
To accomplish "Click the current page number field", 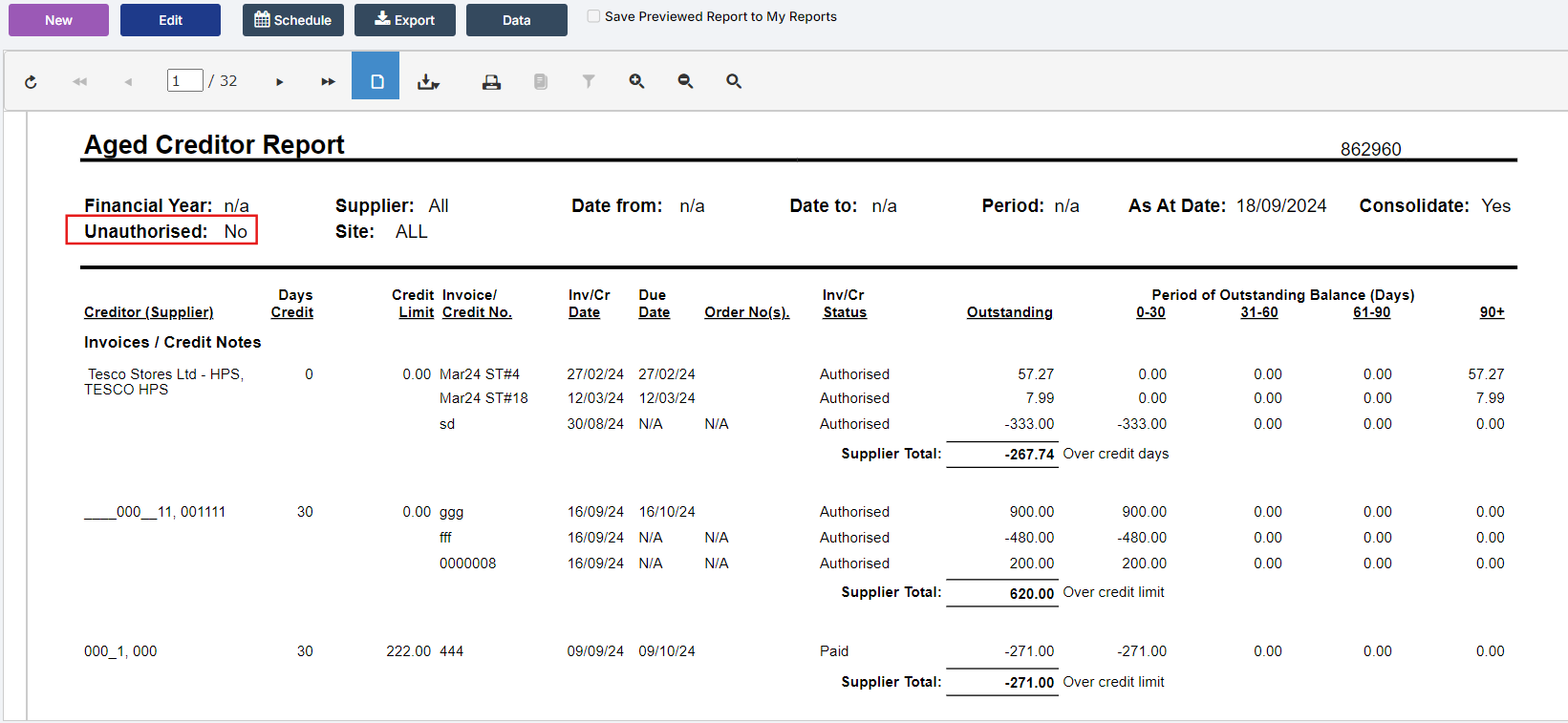I will pyautogui.click(x=184, y=81).
